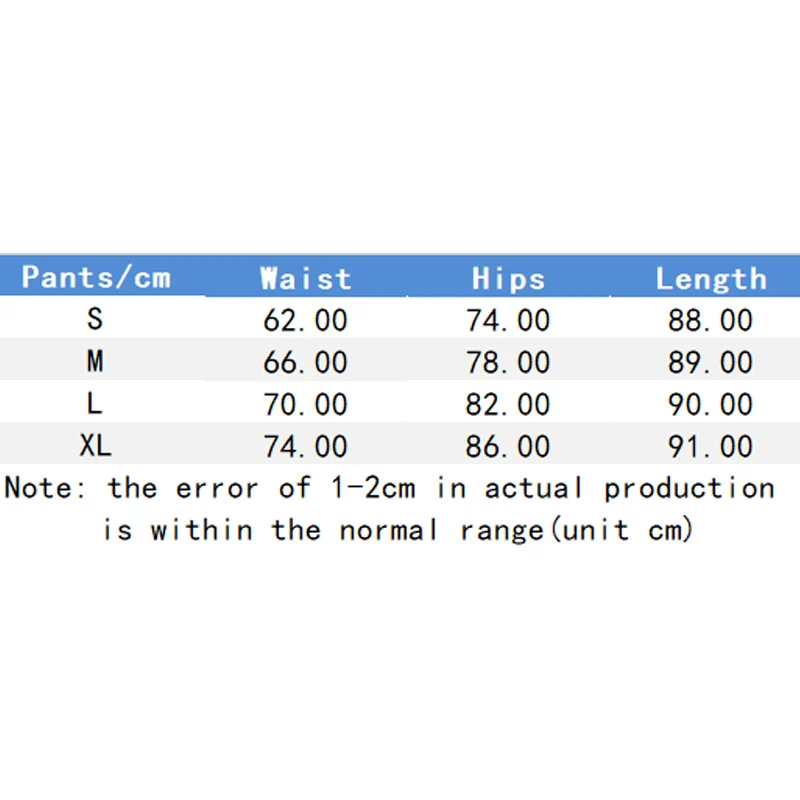Click the hips value 74.00 for size S

click(508, 320)
